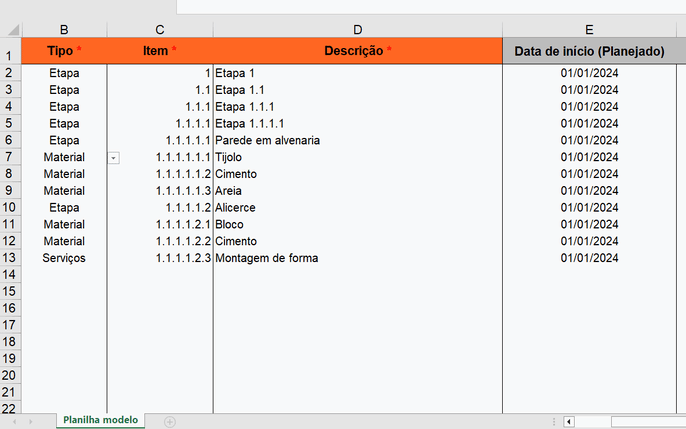Click the next sheet navigation arrow

click(31, 422)
